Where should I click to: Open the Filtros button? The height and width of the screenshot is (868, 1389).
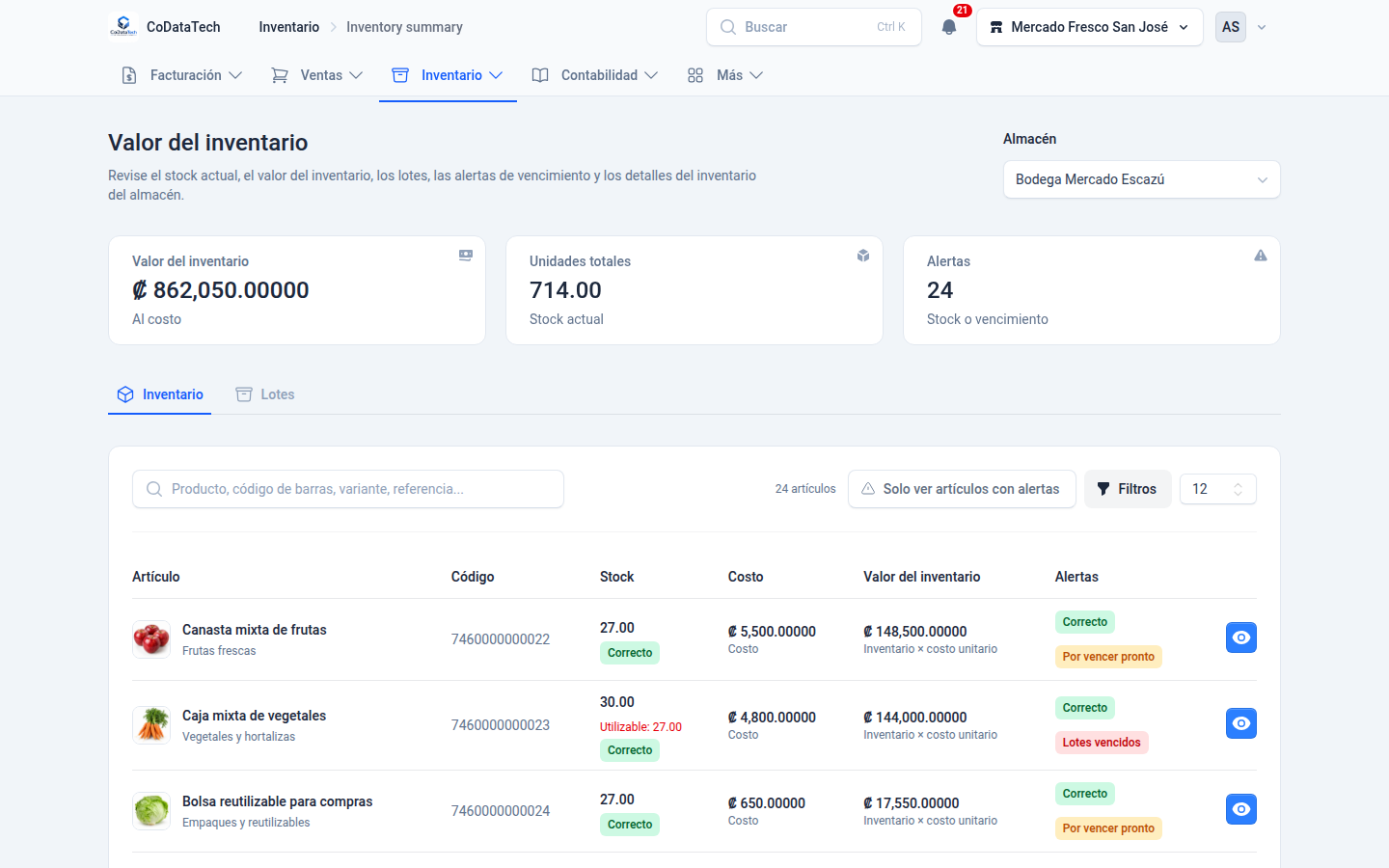1127,489
